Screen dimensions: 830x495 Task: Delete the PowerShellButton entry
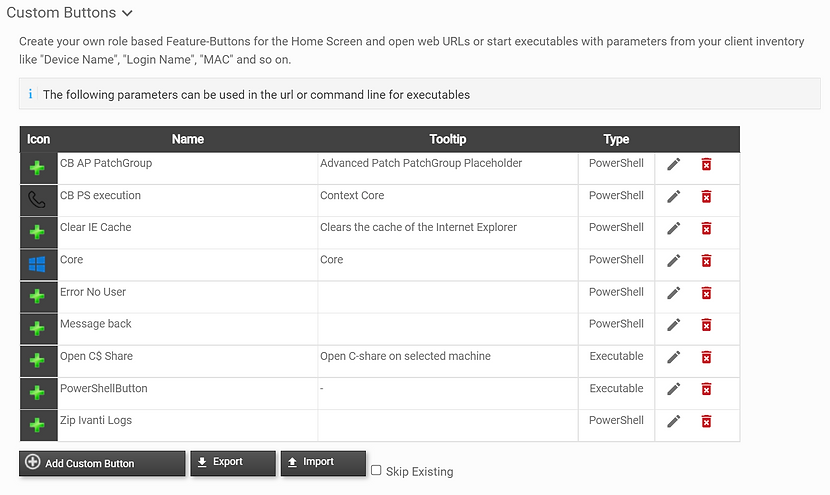(706, 389)
